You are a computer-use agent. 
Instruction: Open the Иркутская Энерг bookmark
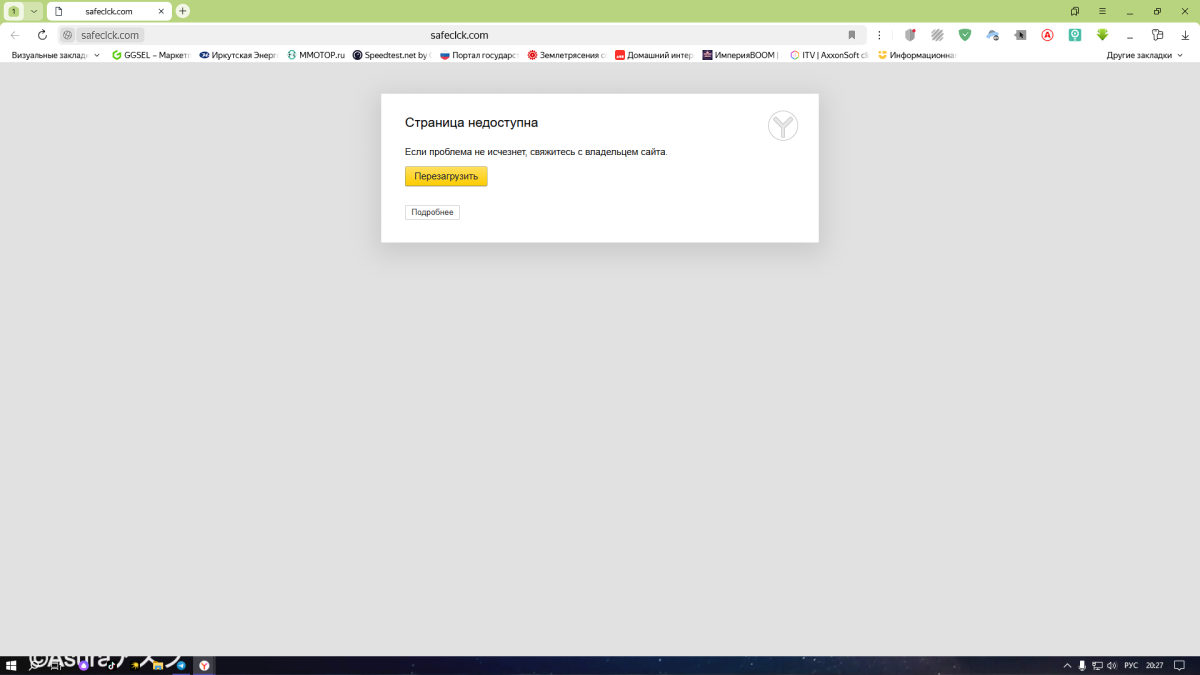(238, 55)
